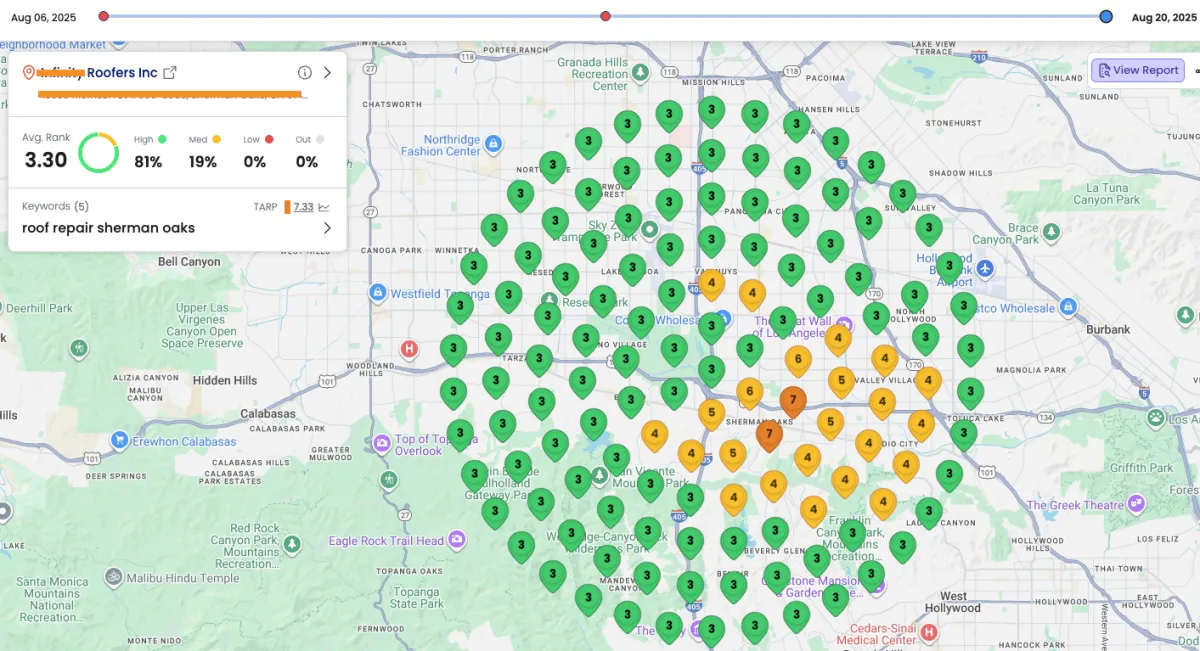The height and width of the screenshot is (651, 1200).
Task: Click the Eagle Rock Trail Head camera icon
Action: pos(457,540)
